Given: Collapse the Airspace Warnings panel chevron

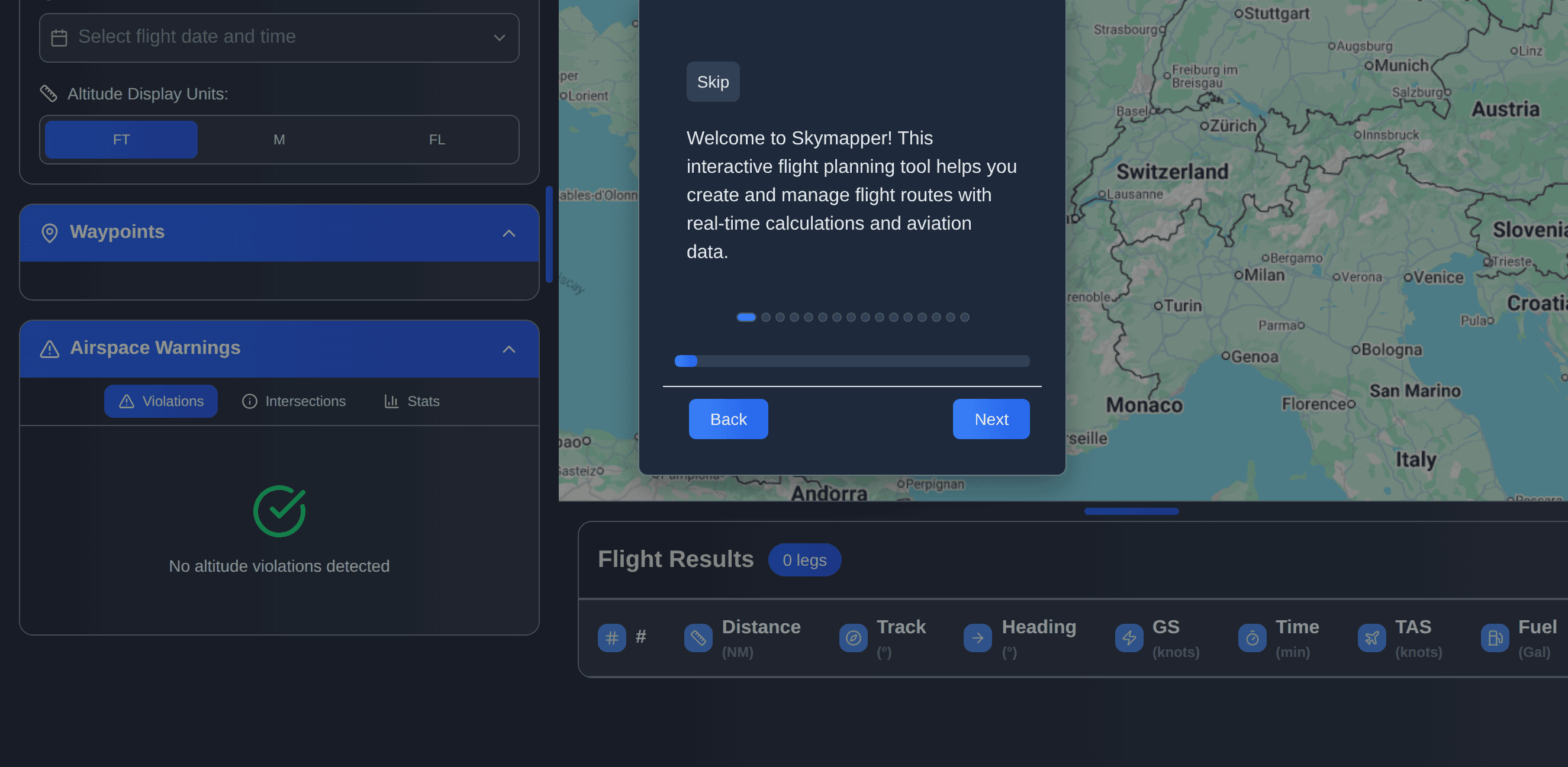Looking at the screenshot, I should [509, 349].
